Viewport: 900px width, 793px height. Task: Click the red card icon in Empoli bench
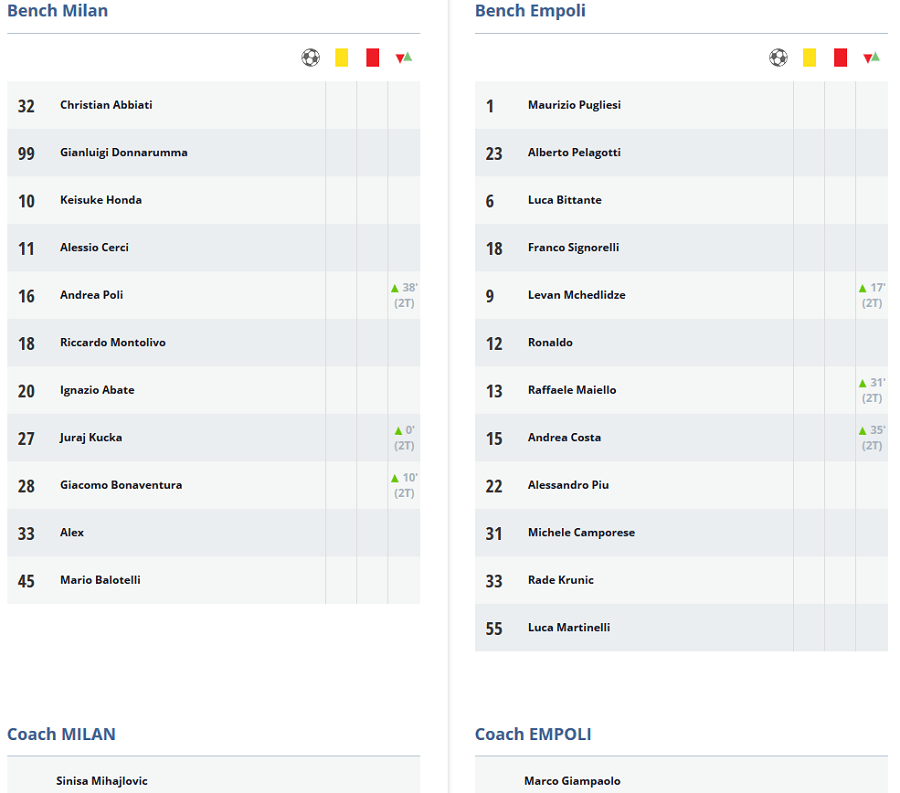[840, 57]
